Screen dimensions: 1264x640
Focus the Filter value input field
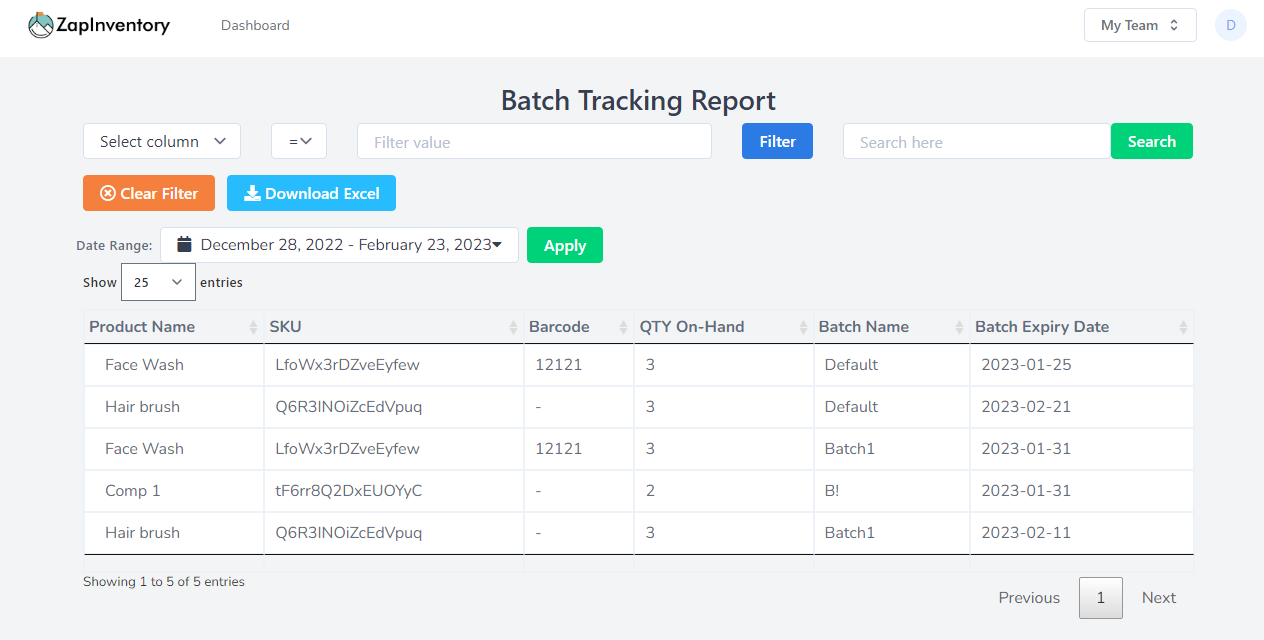534,141
